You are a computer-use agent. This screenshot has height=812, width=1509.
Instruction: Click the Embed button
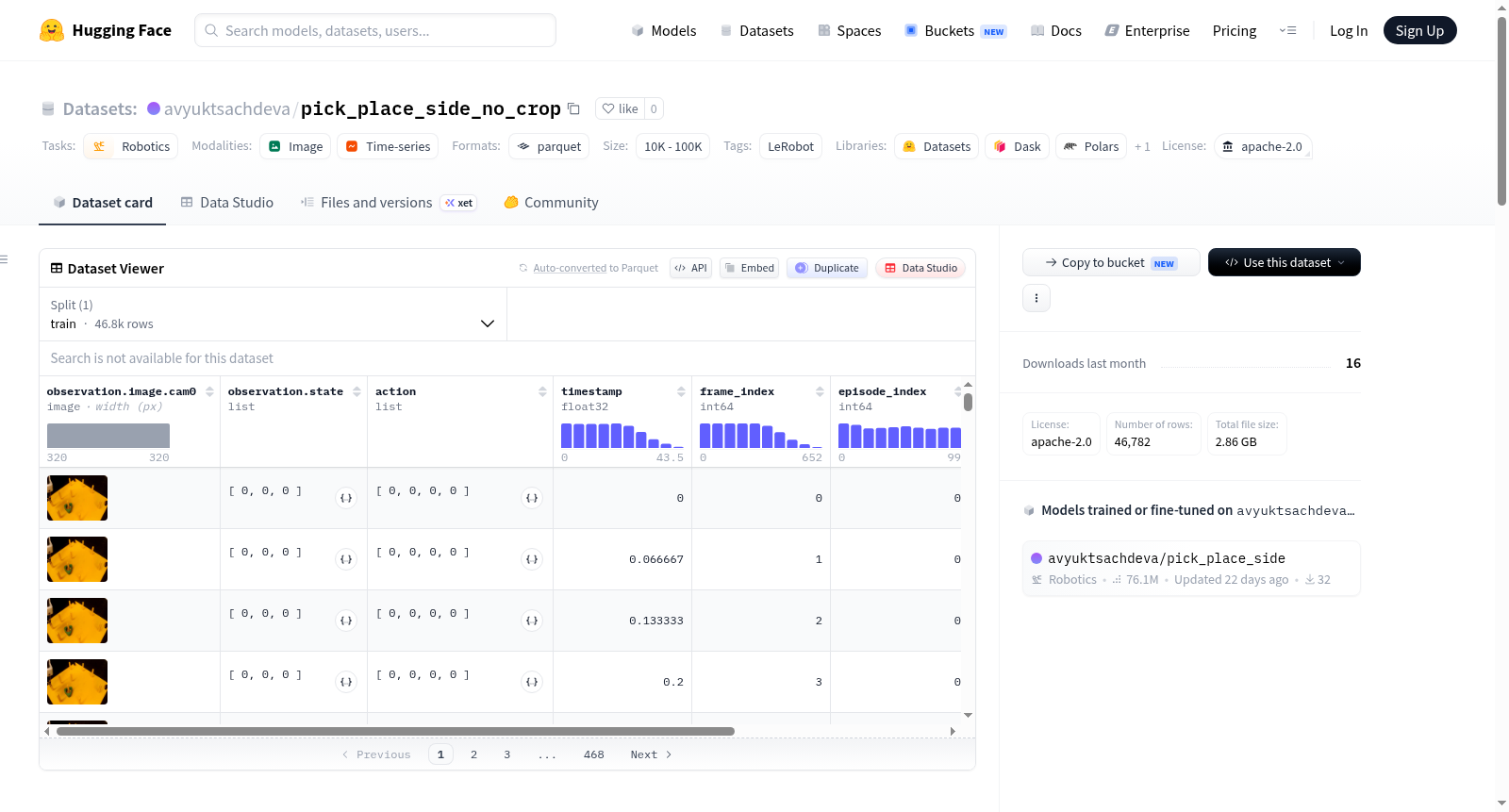coord(749,268)
